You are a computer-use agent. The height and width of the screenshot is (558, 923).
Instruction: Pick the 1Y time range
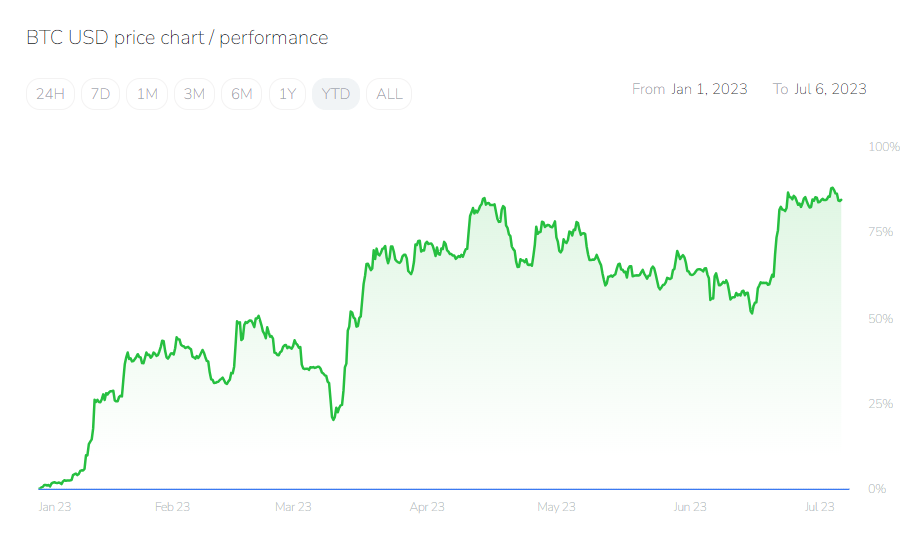point(288,94)
